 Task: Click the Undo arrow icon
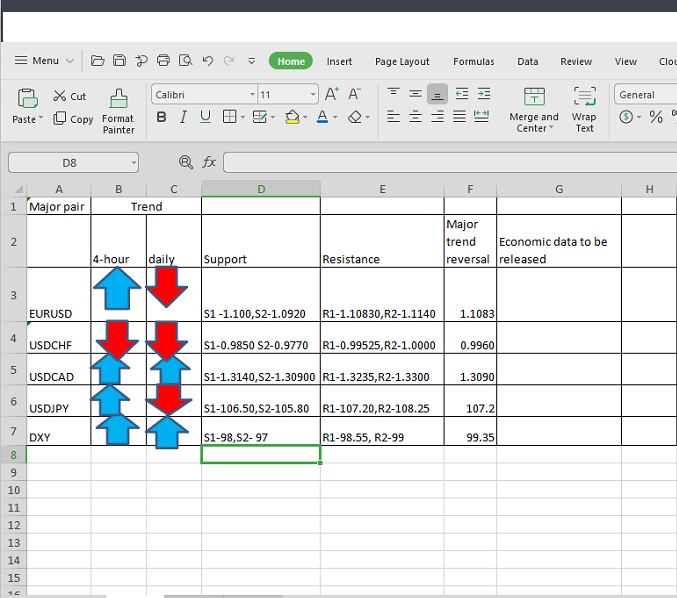pyautogui.click(x=207, y=61)
